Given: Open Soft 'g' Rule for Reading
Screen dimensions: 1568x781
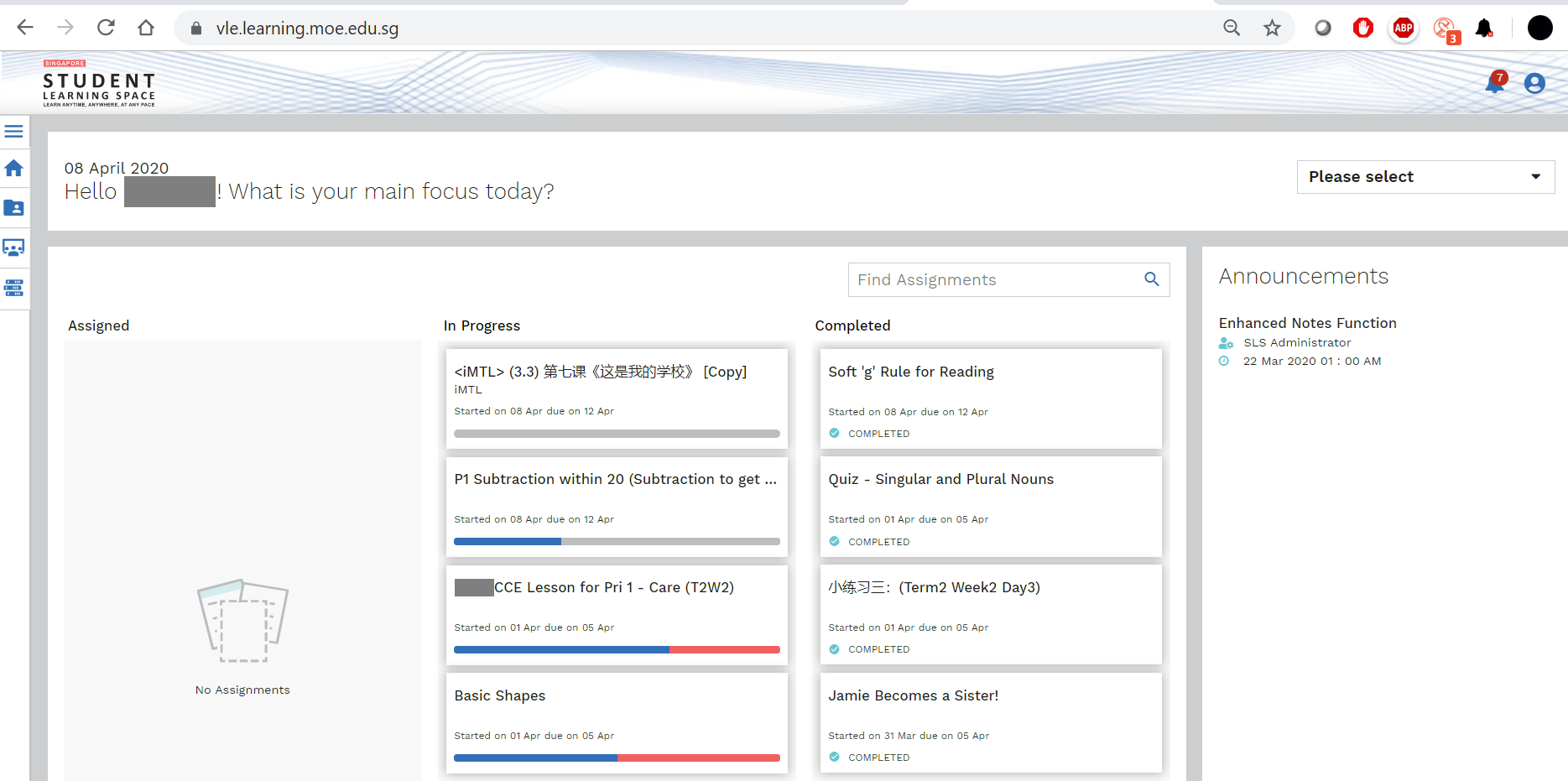Looking at the screenshot, I should (991, 398).
